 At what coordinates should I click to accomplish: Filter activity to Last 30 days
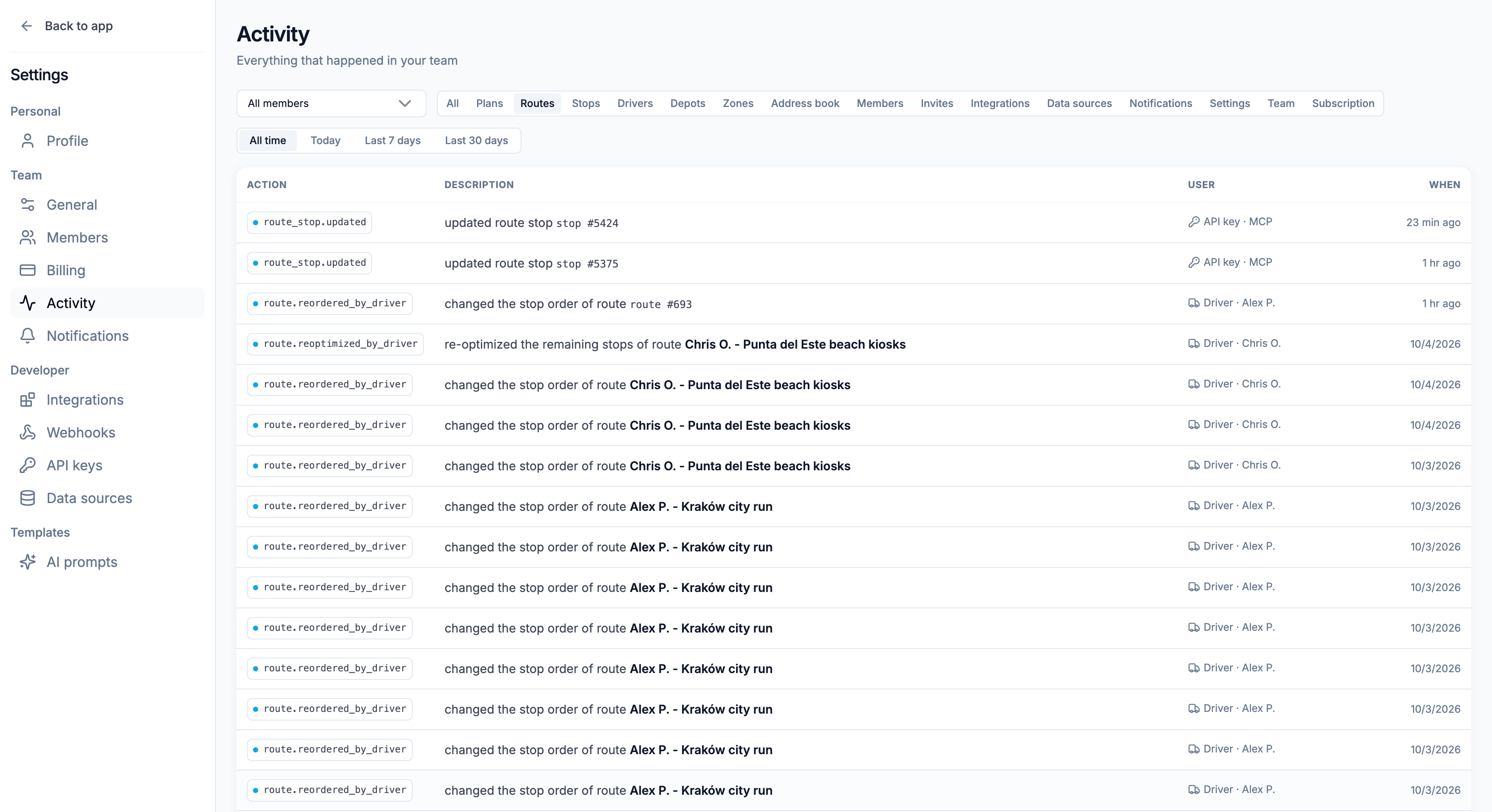(x=476, y=141)
